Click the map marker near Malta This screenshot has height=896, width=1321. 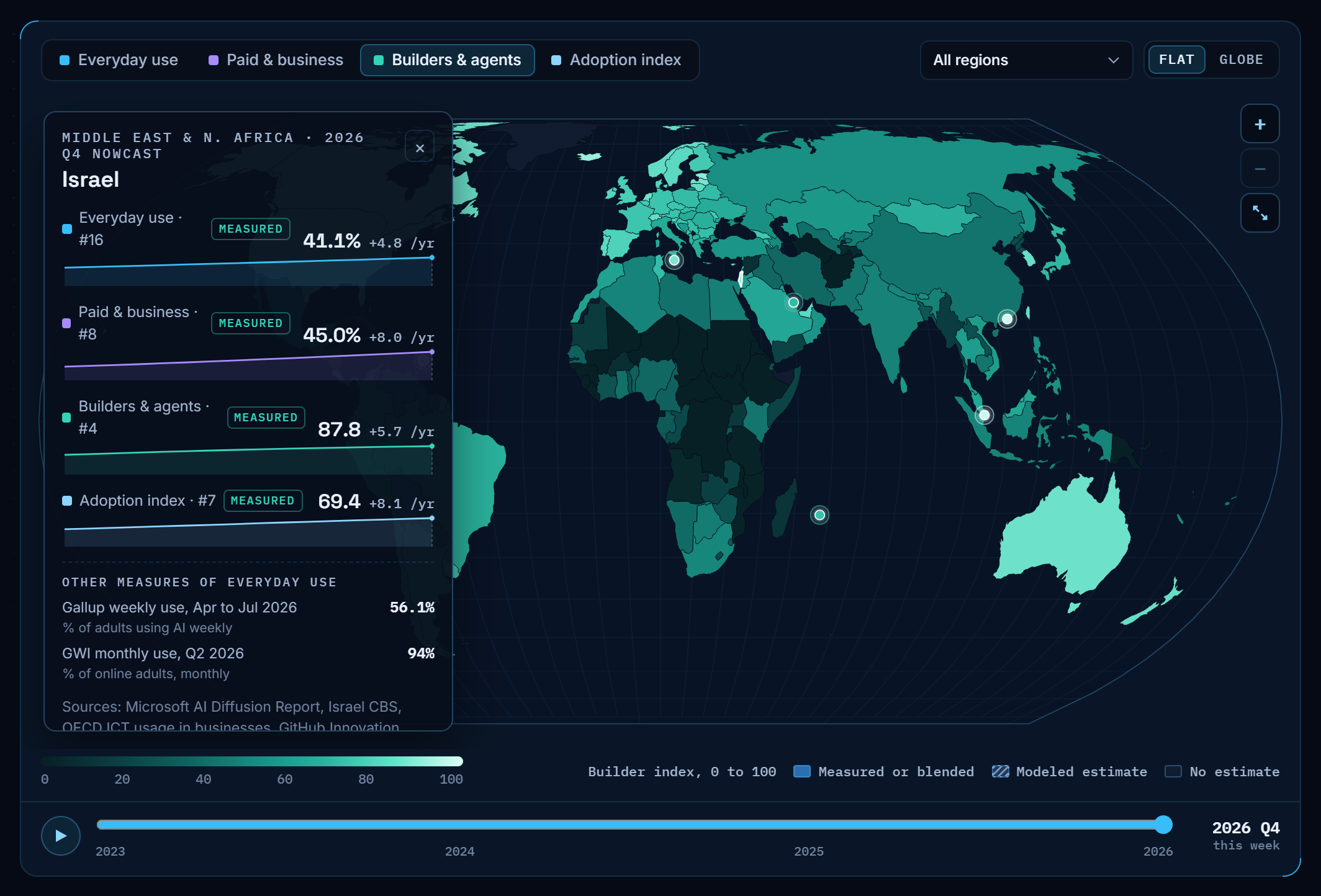click(674, 260)
